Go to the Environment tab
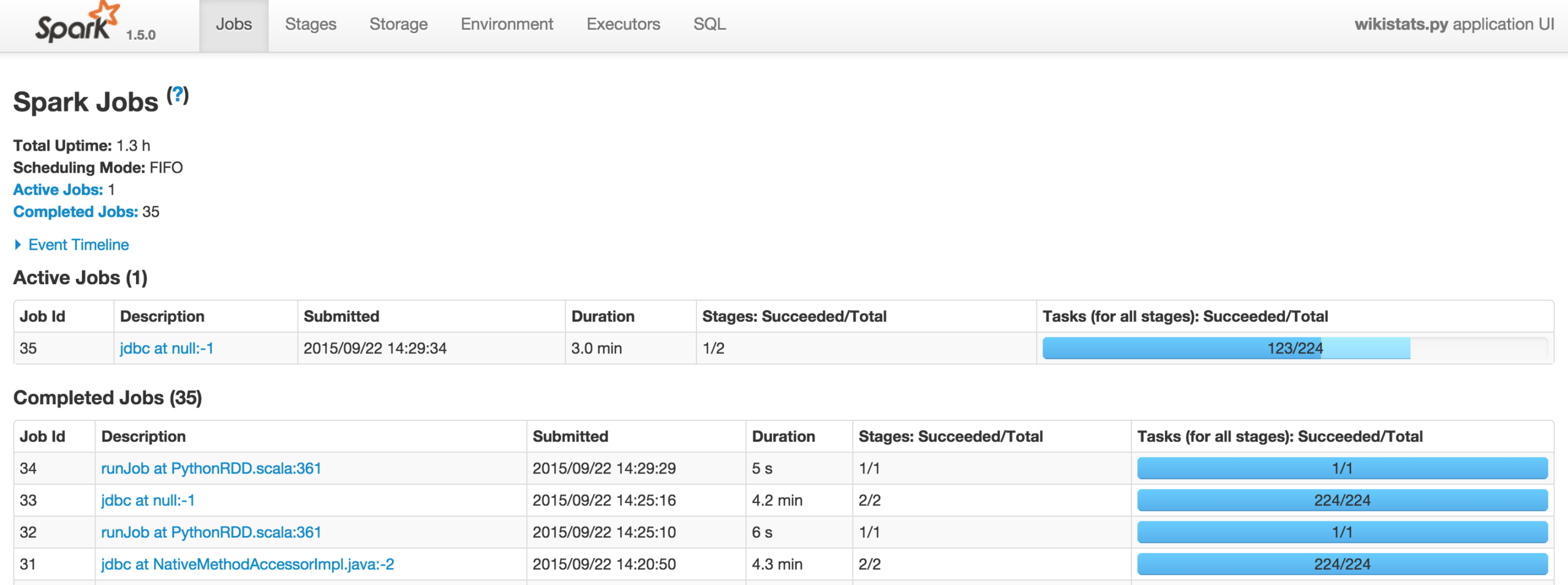Viewport: 1568px width, 585px height. tap(507, 25)
